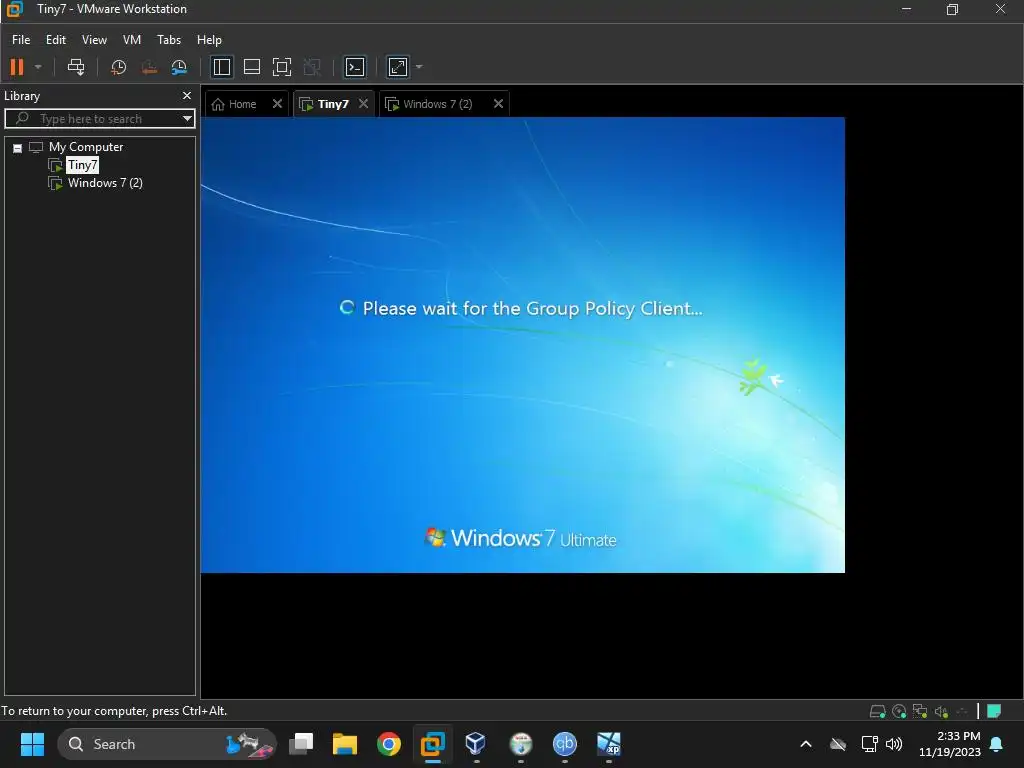Image resolution: width=1024 pixels, height=768 pixels.
Task: Close the Library panel
Action: (187, 95)
